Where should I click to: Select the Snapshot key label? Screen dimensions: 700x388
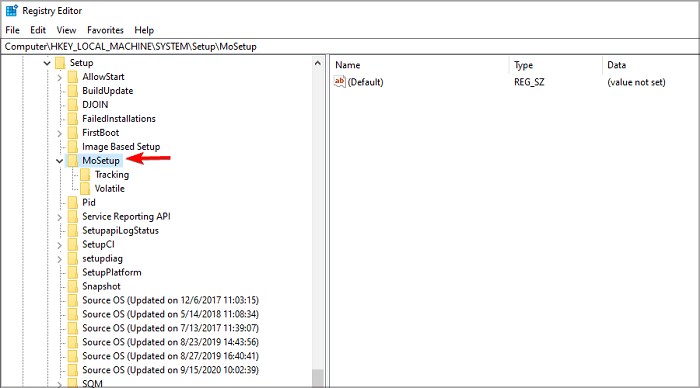101,286
